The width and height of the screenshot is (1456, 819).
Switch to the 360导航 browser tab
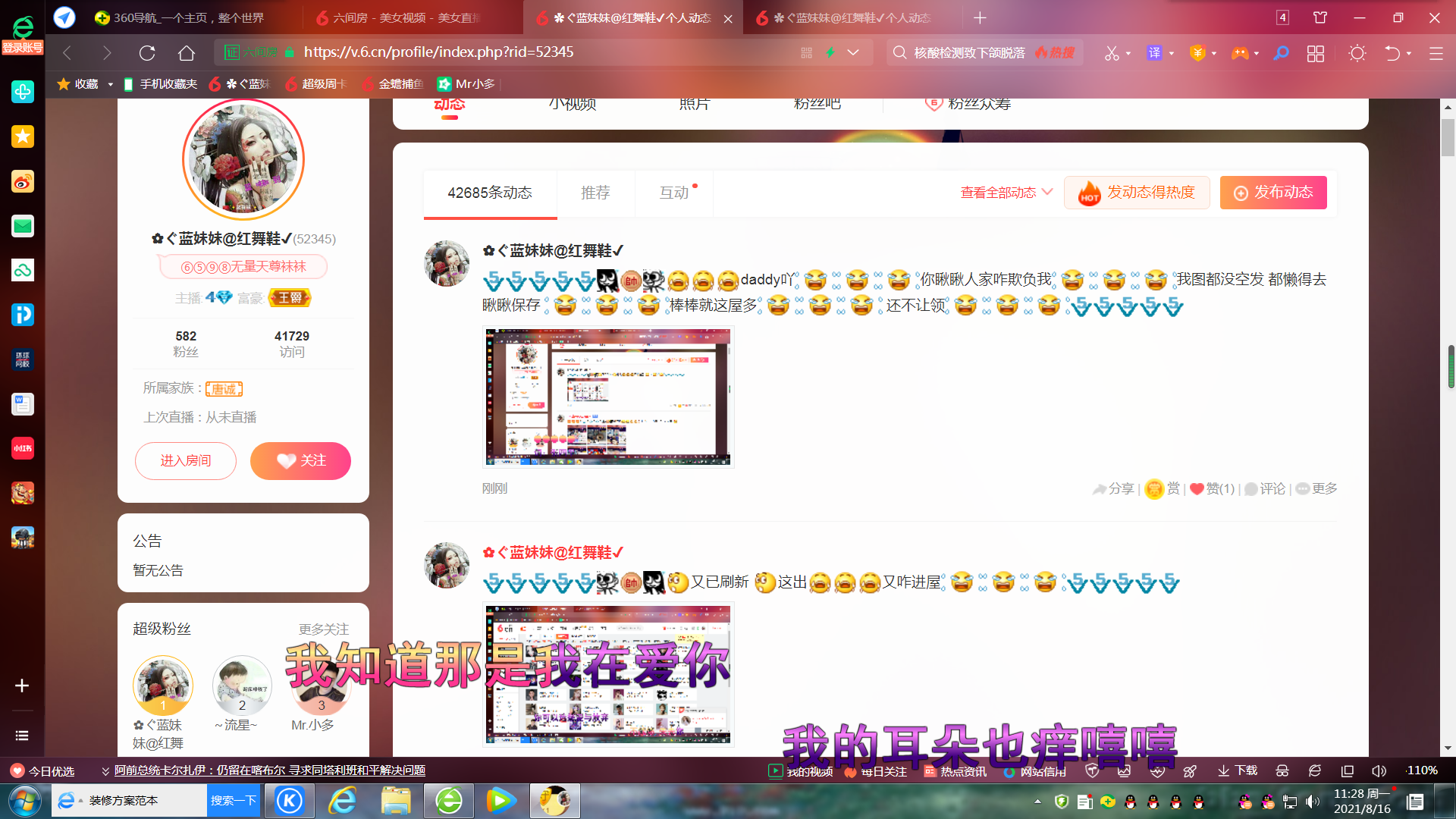click(x=179, y=17)
